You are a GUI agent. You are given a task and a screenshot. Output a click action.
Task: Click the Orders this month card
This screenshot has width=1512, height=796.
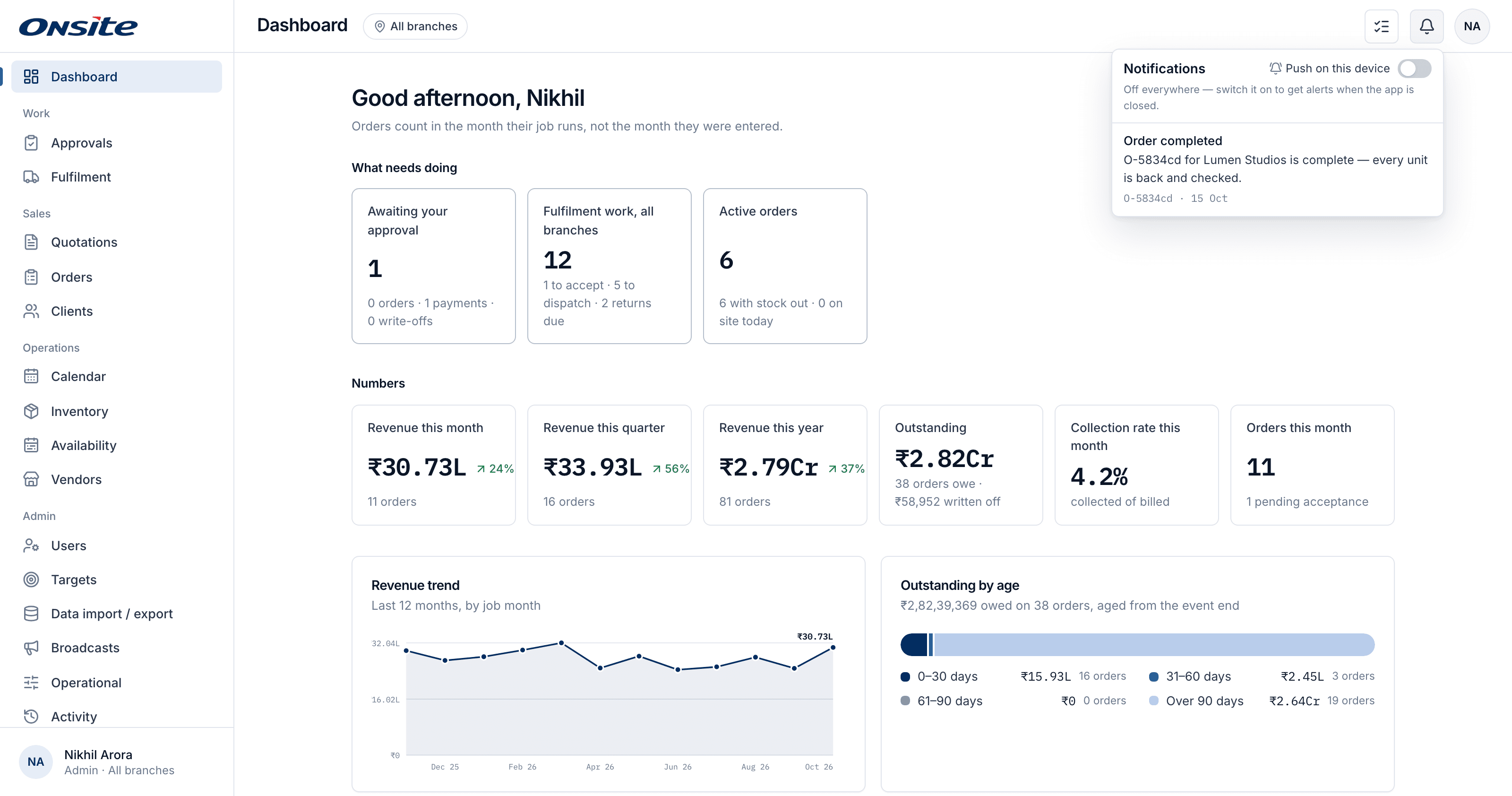[x=1312, y=465]
